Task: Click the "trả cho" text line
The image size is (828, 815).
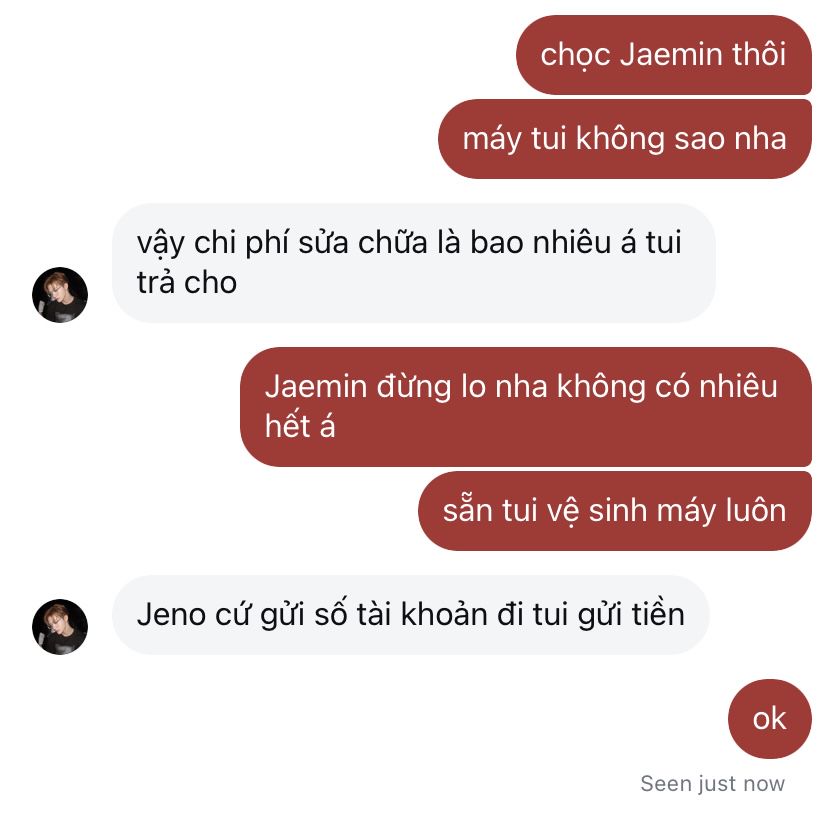Action: 187,282
